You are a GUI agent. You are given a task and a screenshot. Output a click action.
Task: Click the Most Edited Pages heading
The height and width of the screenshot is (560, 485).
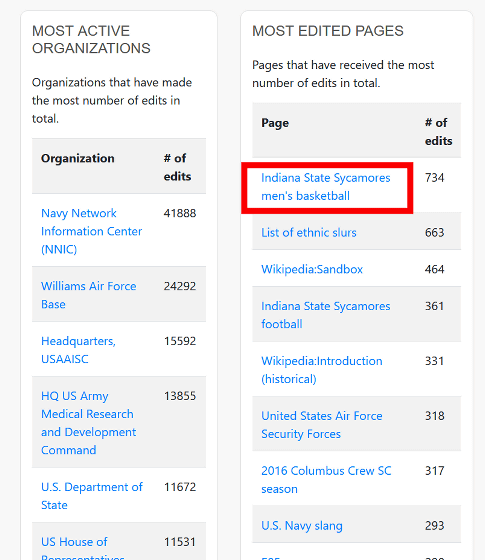(328, 31)
